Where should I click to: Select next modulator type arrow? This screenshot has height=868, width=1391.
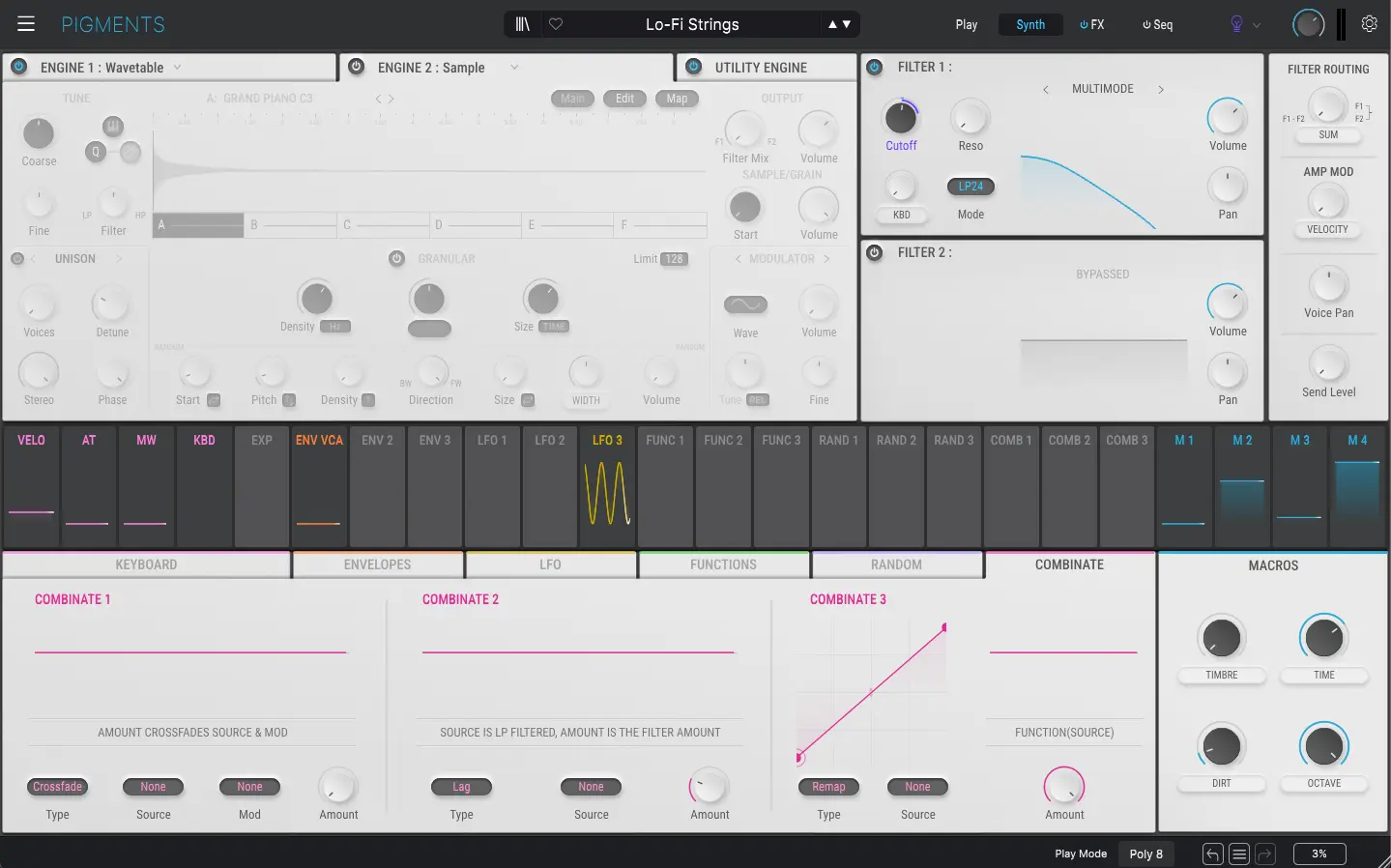click(826, 259)
